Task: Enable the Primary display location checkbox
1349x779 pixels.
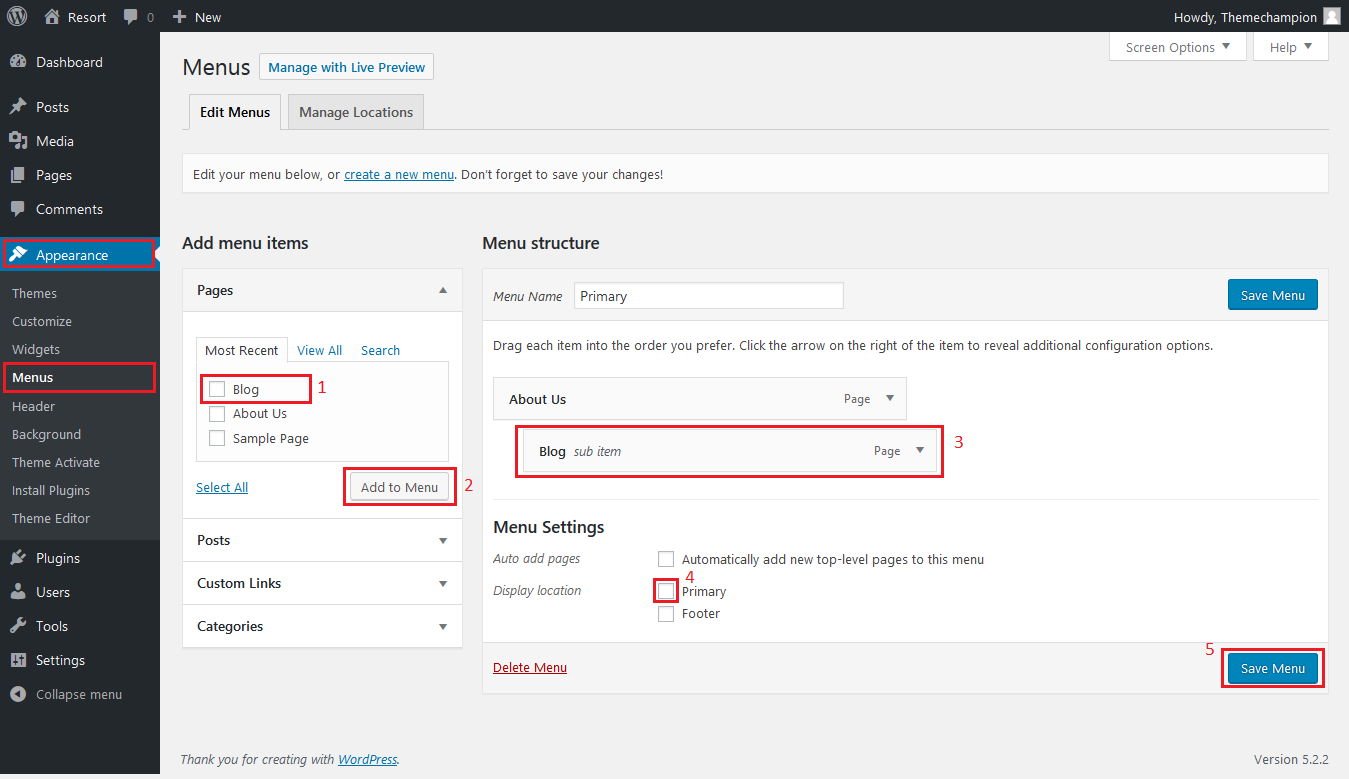Action: 666,591
